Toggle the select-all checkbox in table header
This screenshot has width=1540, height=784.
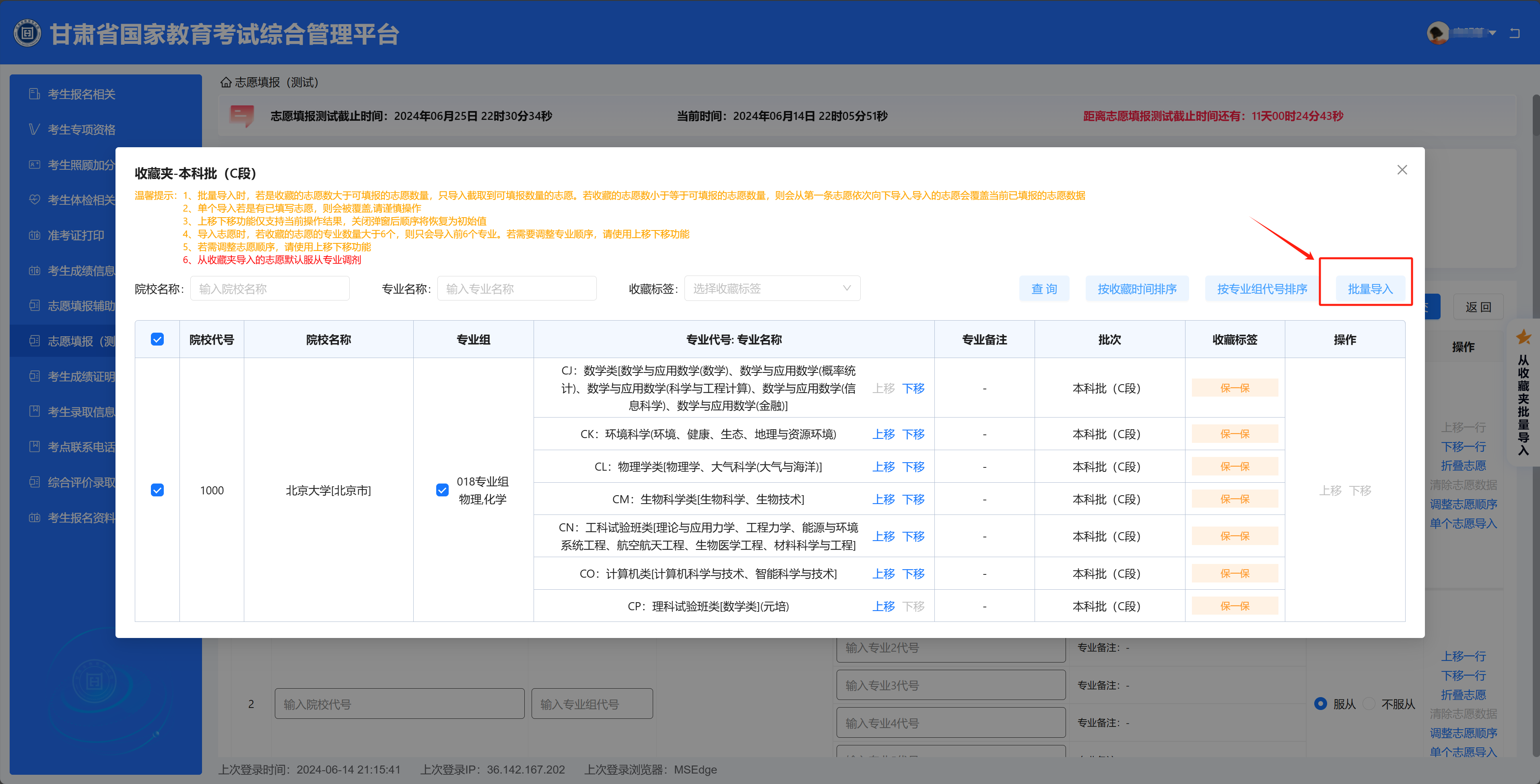(157, 340)
